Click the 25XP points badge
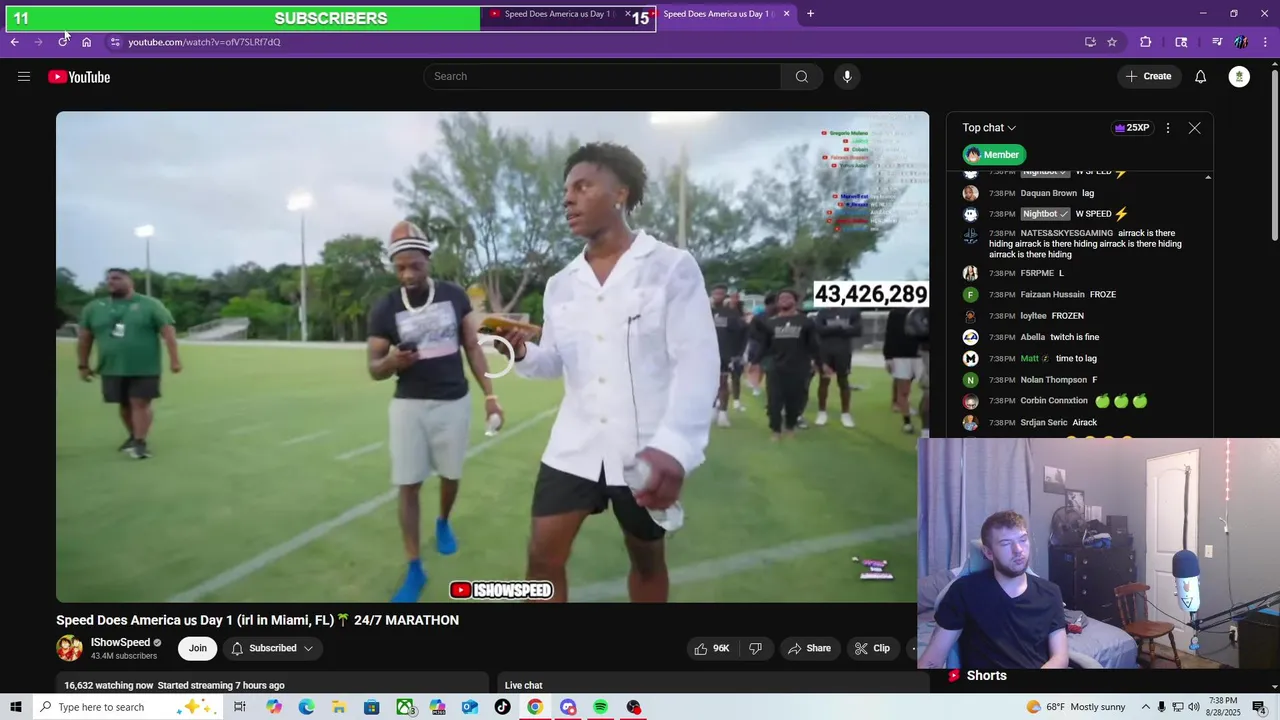Screen dimensions: 1280x720 click(1131, 128)
